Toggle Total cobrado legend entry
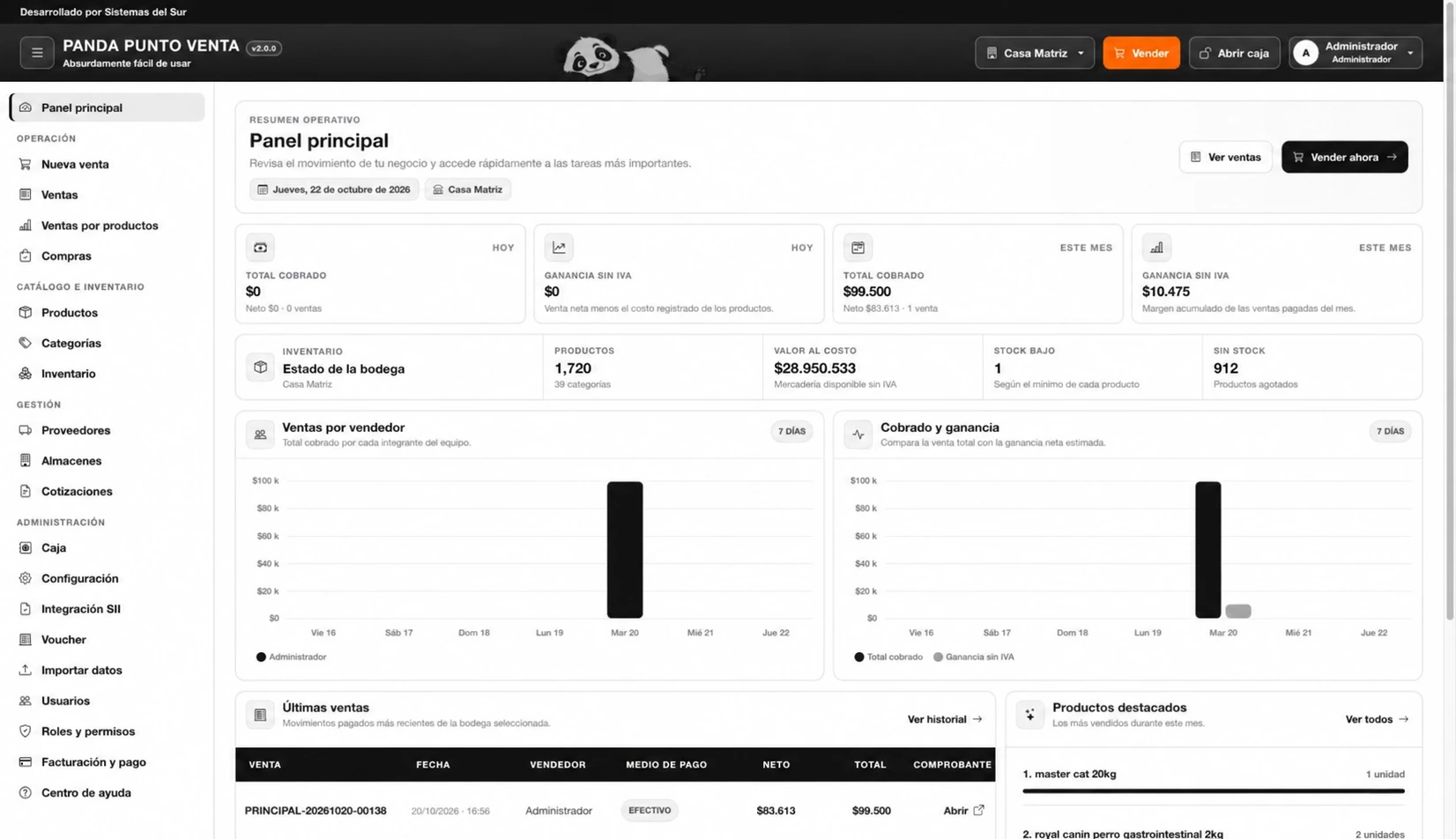 click(x=888, y=657)
